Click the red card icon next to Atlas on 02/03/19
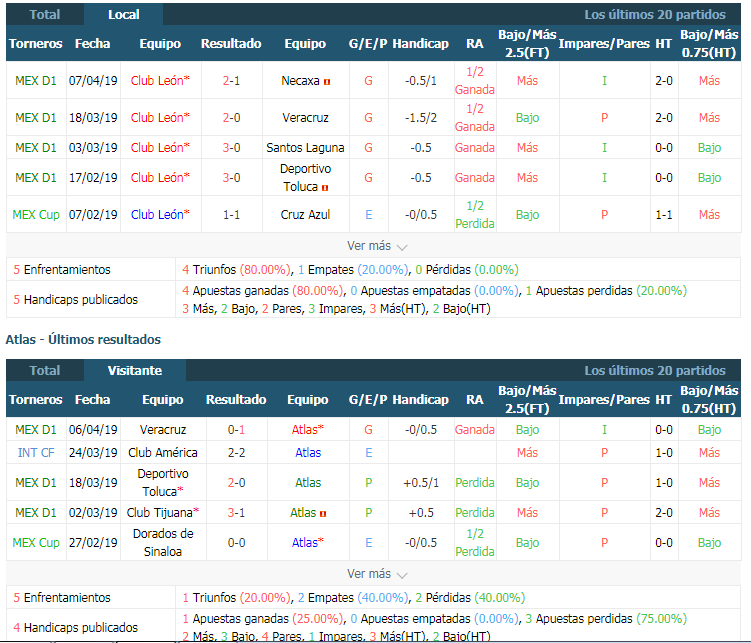The height and width of the screenshot is (643, 751). click(323, 514)
